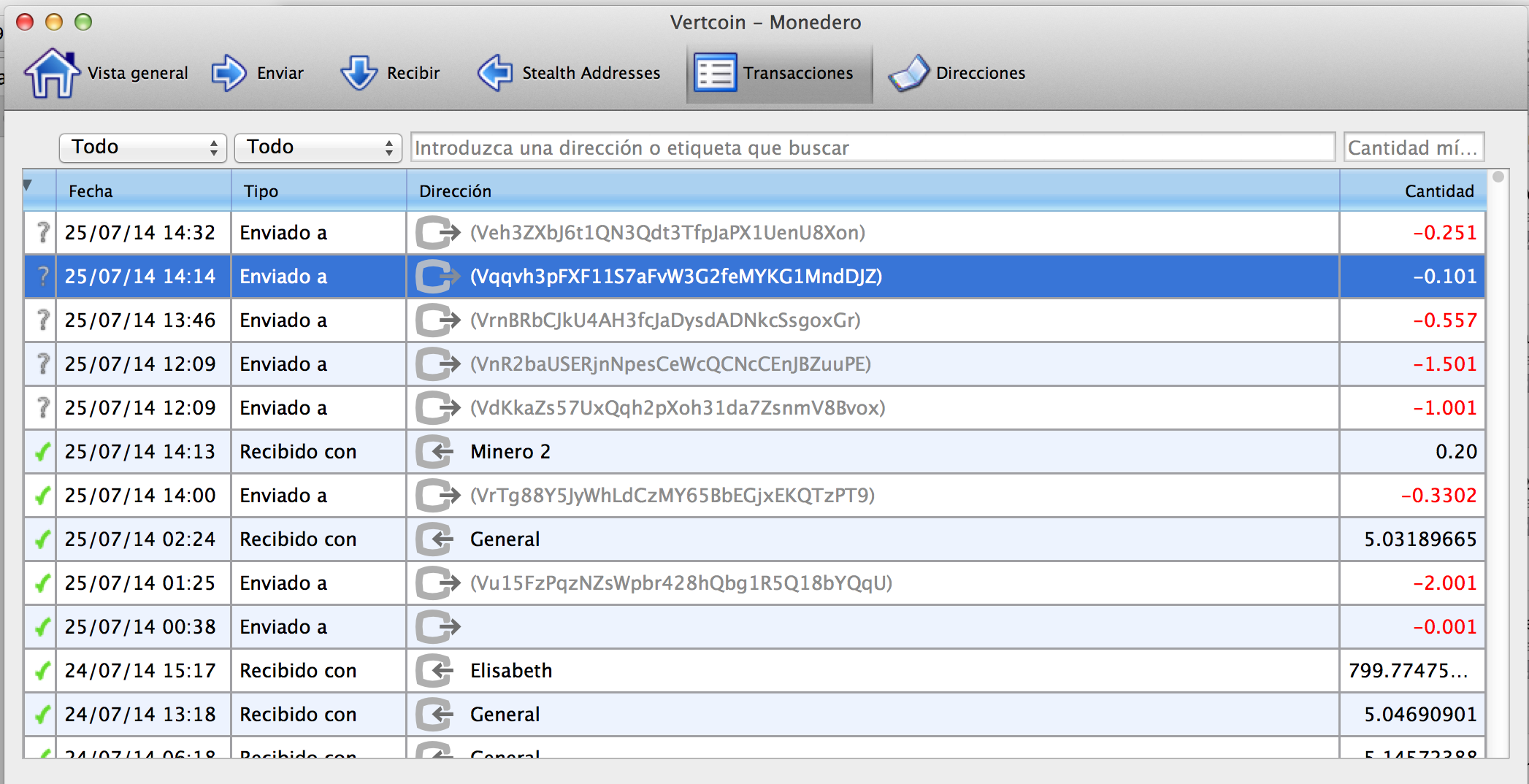The width and height of the screenshot is (1529, 784).
Task: Open the date filter Todo dropdown
Action: coord(143,147)
